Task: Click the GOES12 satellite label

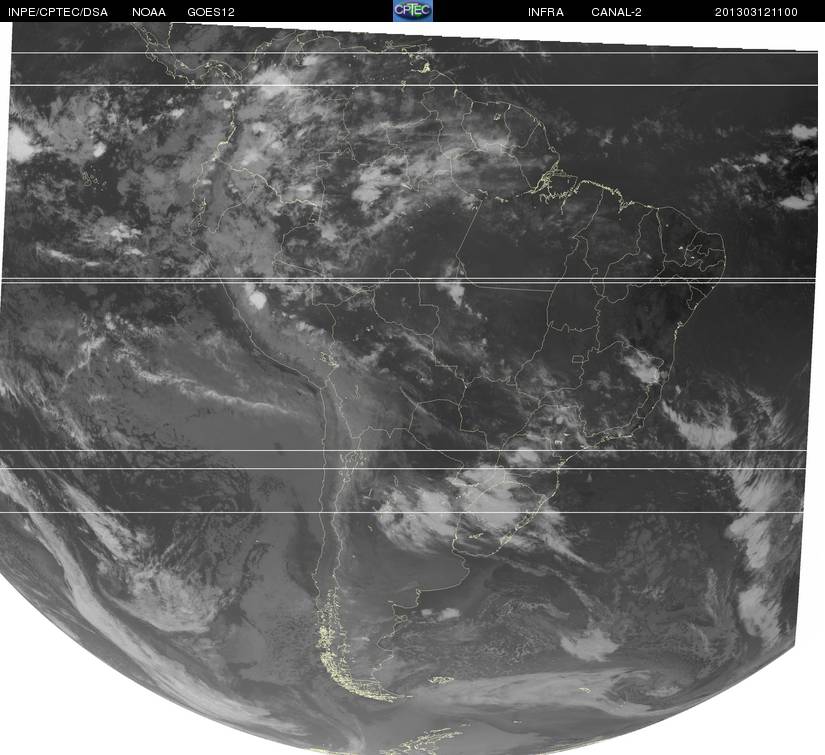Action: [211, 12]
